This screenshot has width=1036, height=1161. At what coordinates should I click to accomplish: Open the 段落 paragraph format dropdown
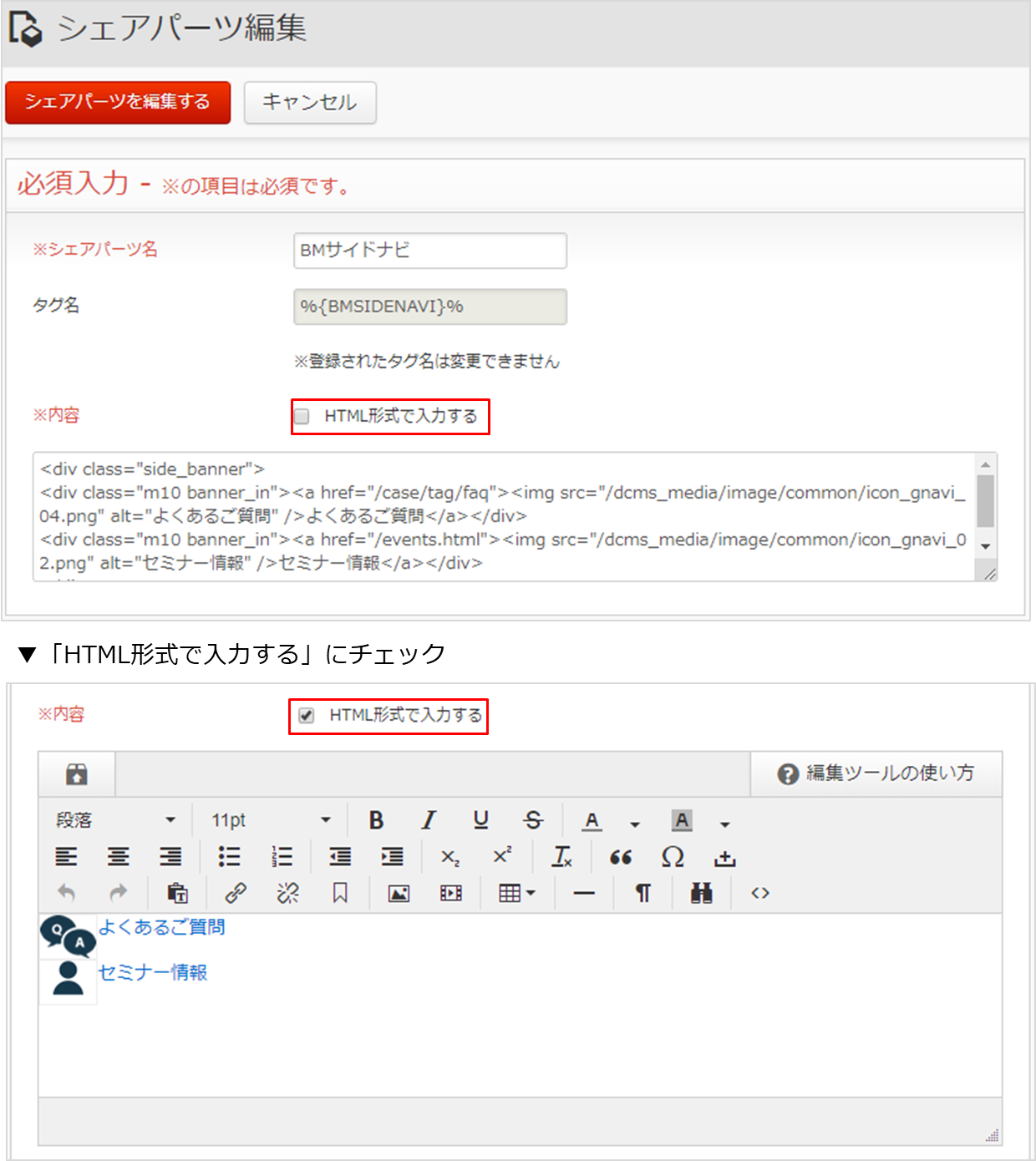click(x=115, y=820)
